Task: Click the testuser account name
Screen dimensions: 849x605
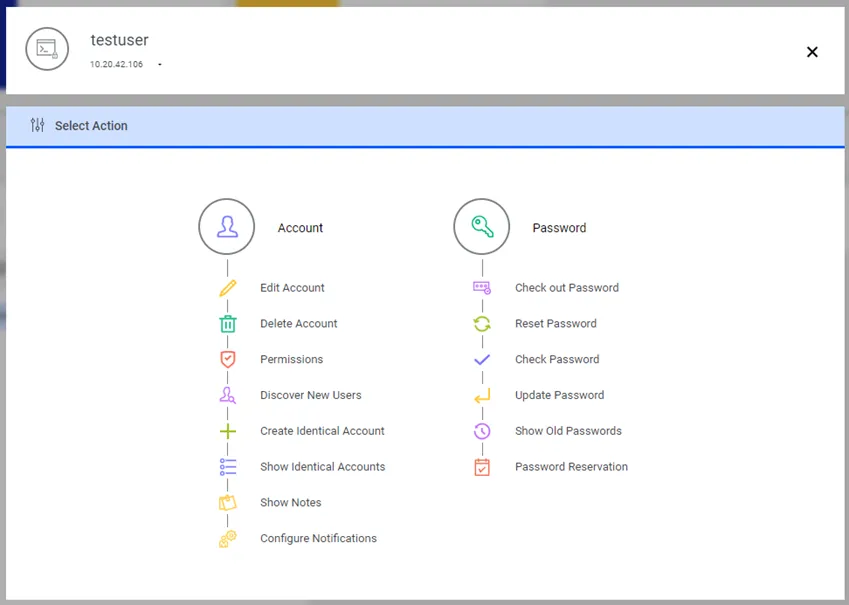Action: pos(119,40)
